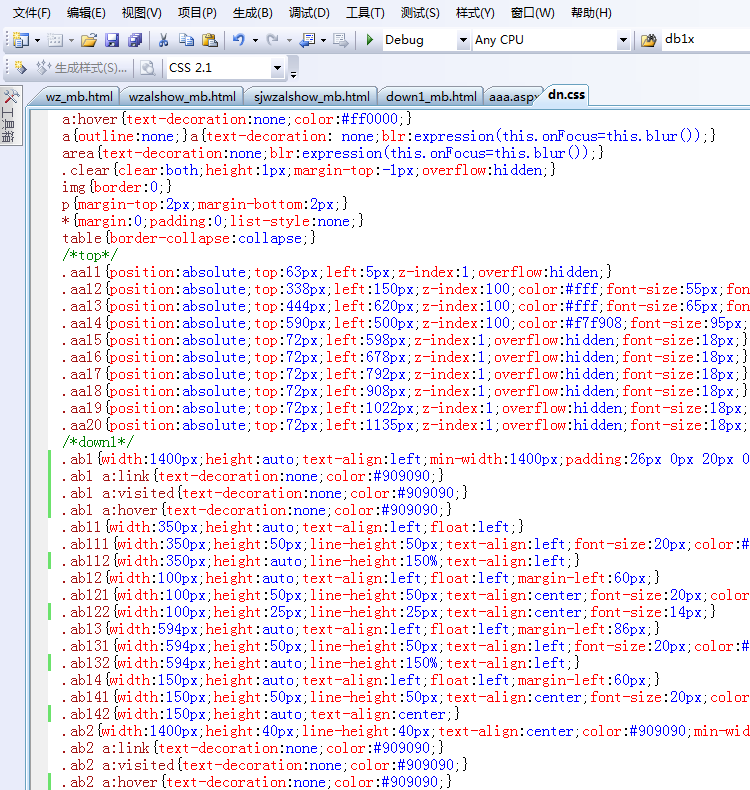Click the Paste clipboard icon
The height and width of the screenshot is (790, 750).
point(209,40)
